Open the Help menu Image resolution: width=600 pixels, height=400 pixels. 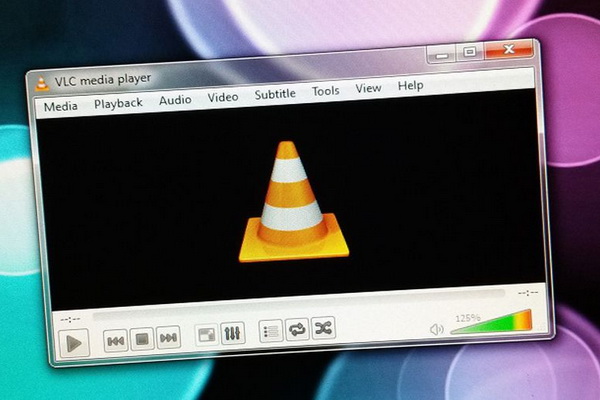pyautogui.click(x=411, y=86)
